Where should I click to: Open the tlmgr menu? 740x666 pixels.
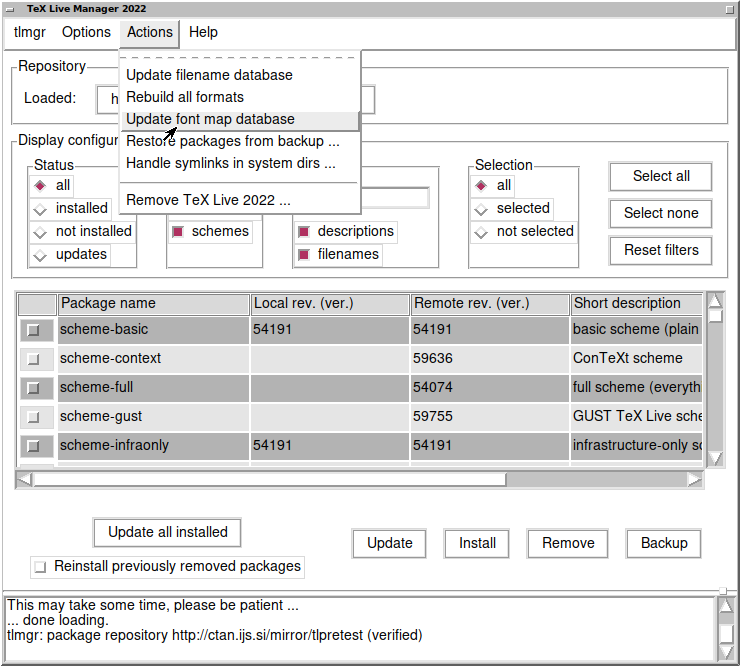pyautogui.click(x=30, y=32)
